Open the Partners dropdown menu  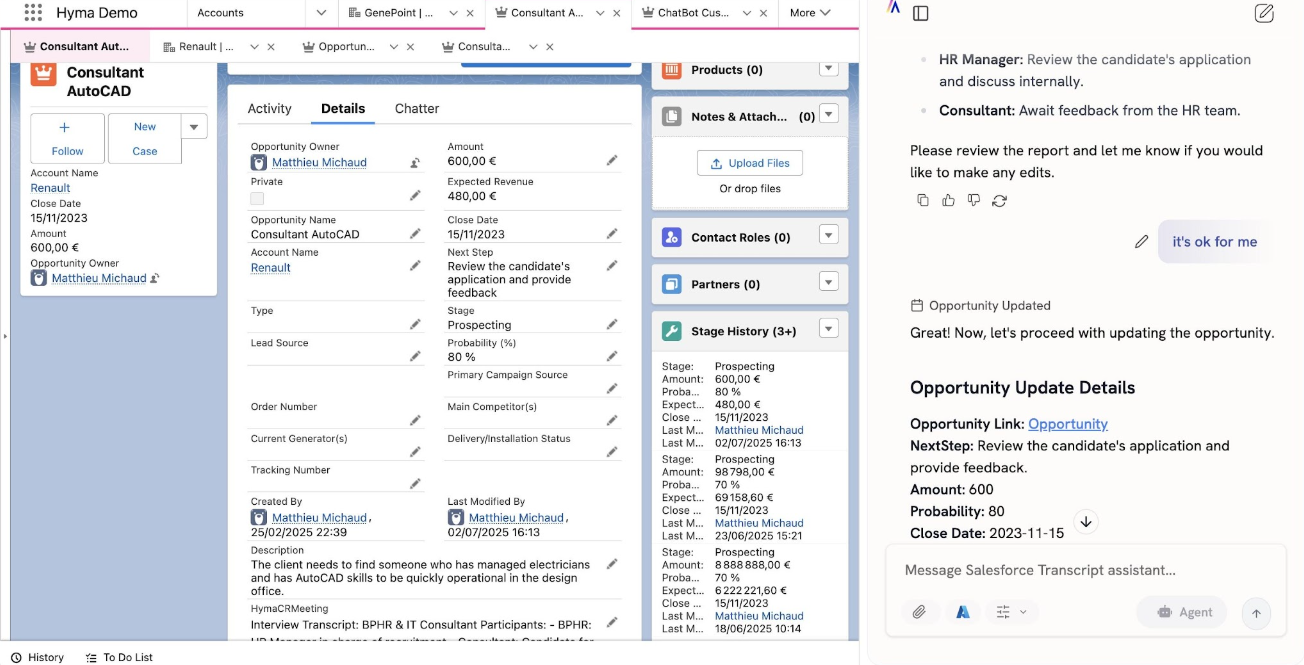pyautogui.click(x=828, y=282)
